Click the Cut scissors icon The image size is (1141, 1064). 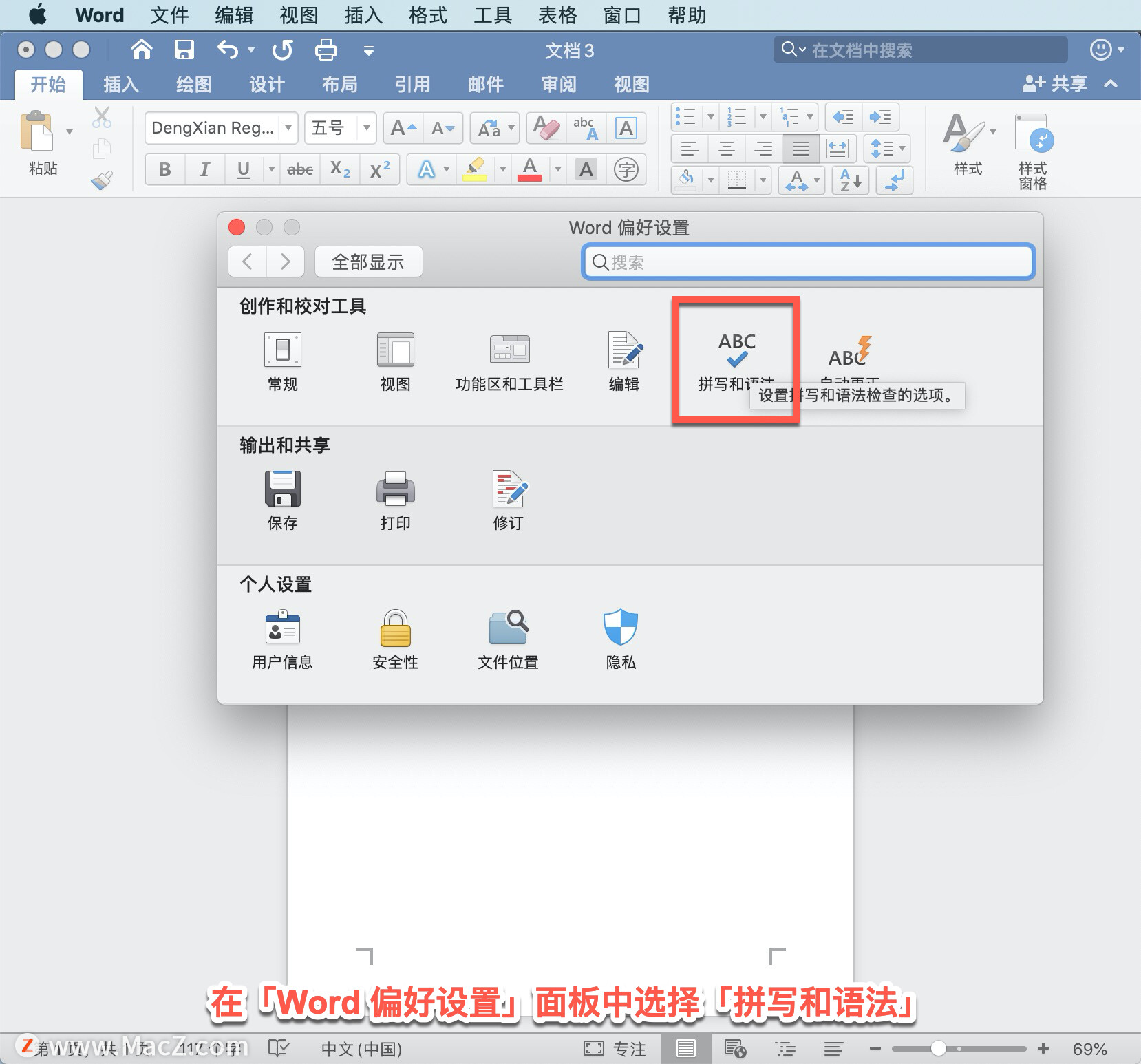click(x=102, y=118)
